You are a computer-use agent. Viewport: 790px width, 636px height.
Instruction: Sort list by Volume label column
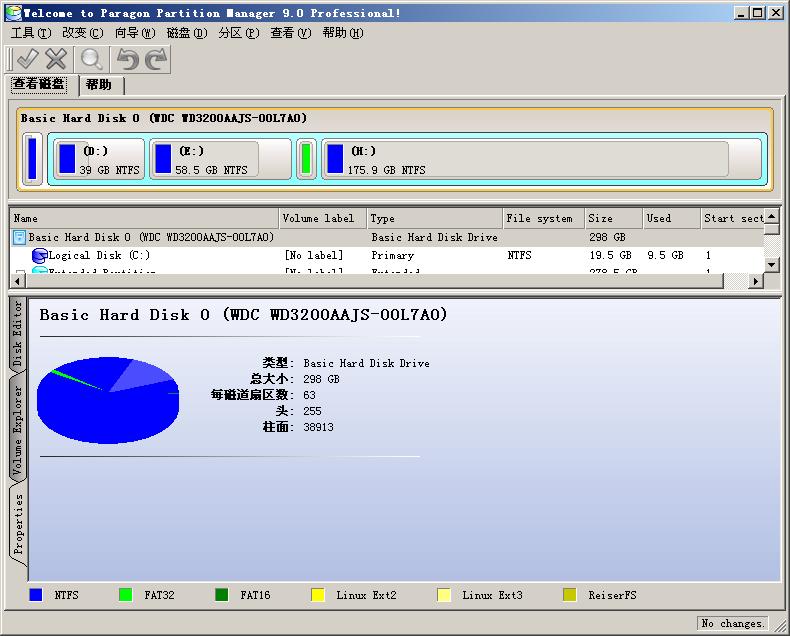[322, 219]
